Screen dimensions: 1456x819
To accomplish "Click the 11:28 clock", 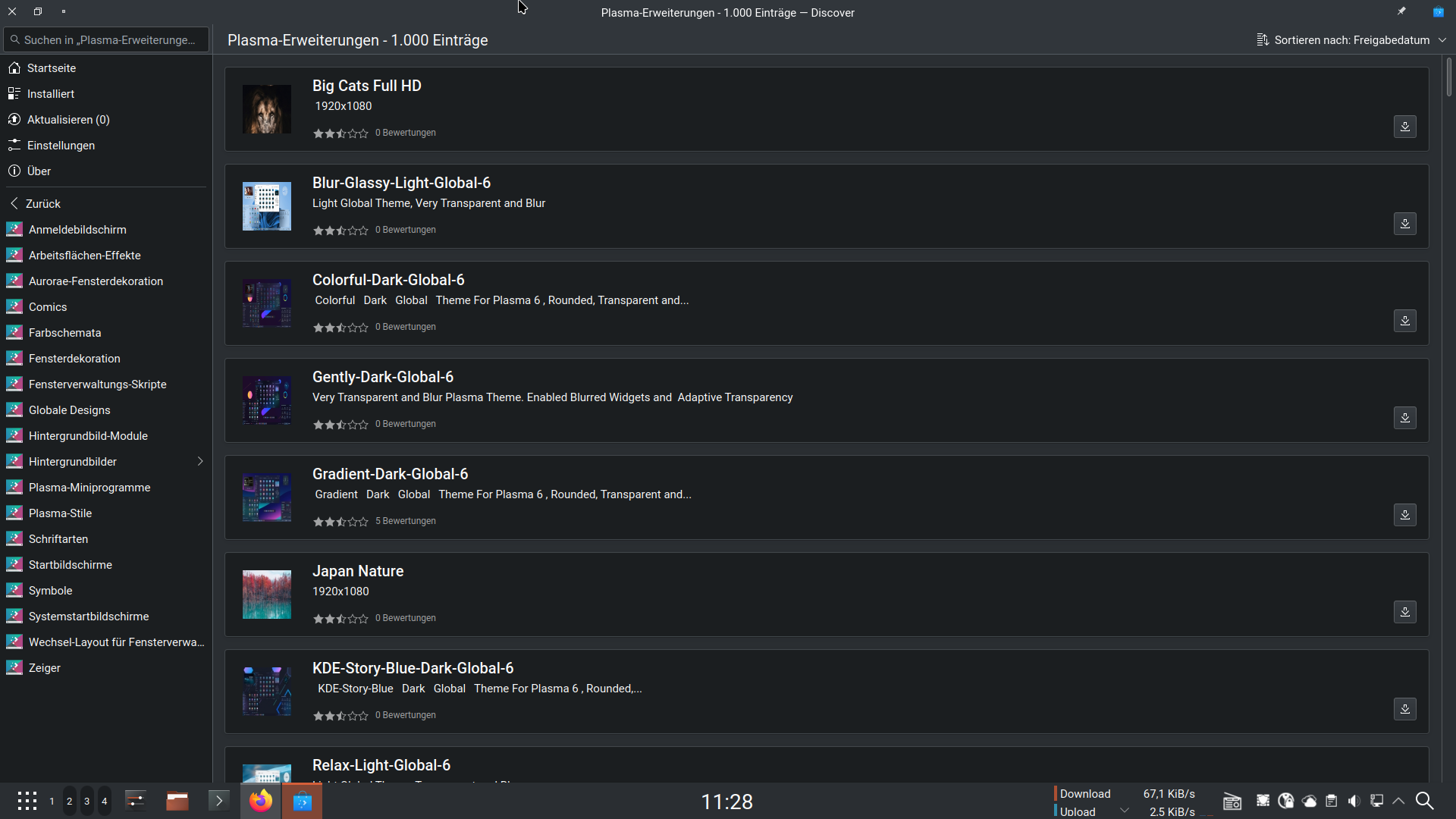I will [x=726, y=802].
